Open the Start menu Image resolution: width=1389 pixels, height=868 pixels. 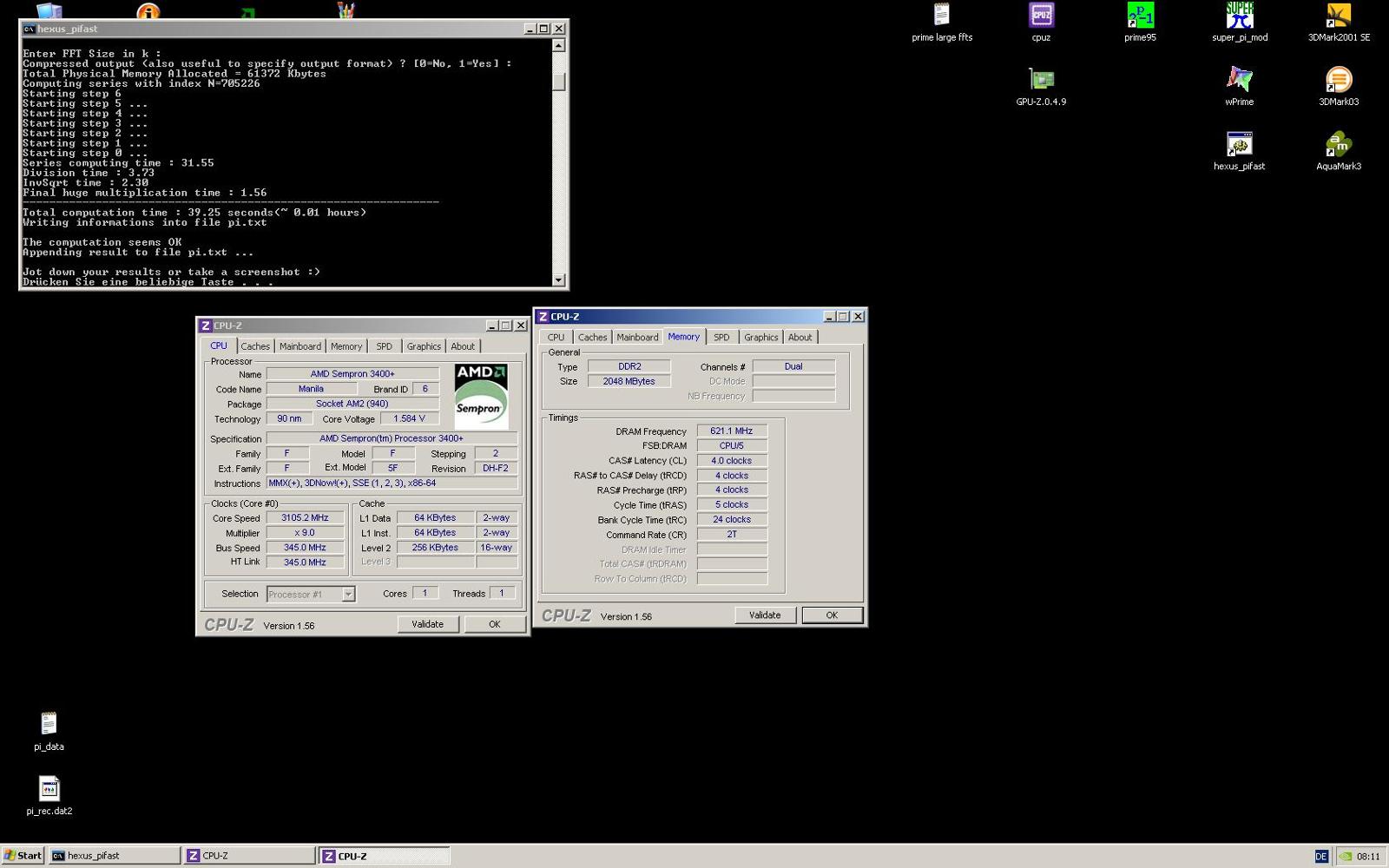tap(23, 855)
